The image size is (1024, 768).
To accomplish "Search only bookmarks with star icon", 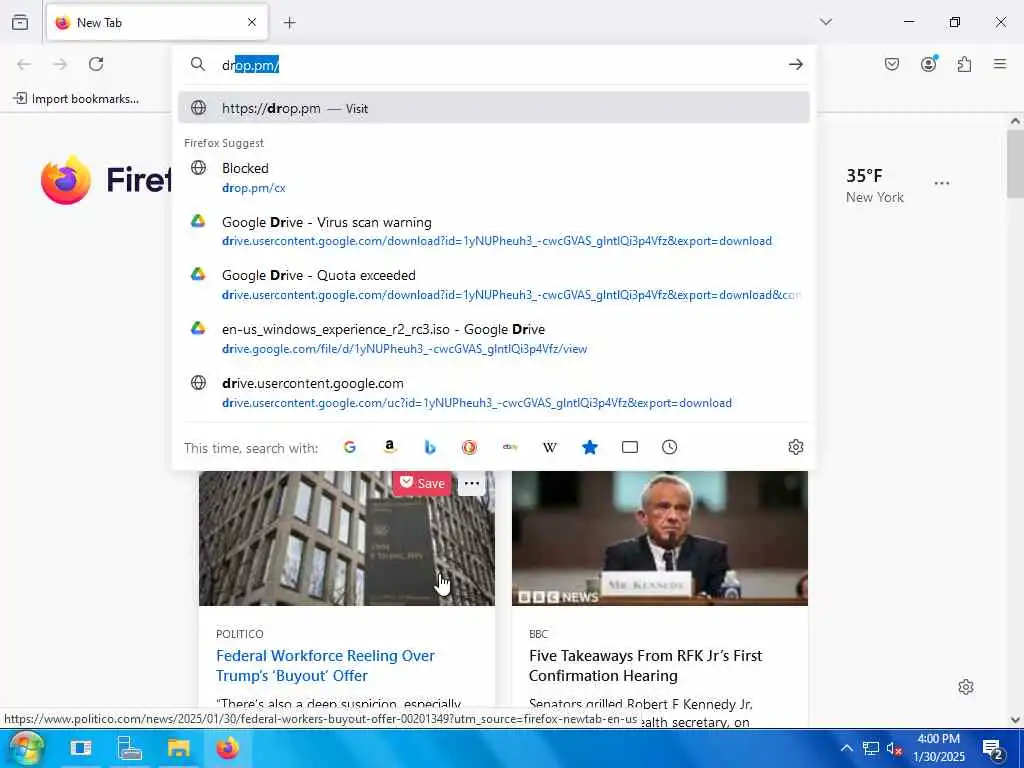I will (590, 447).
